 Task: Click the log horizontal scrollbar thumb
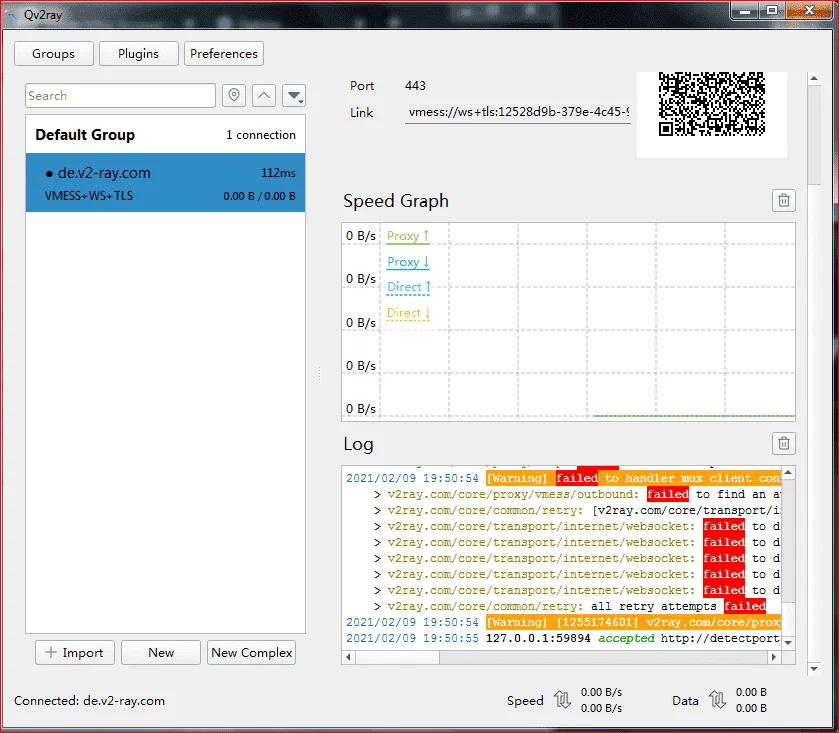(x=398, y=657)
